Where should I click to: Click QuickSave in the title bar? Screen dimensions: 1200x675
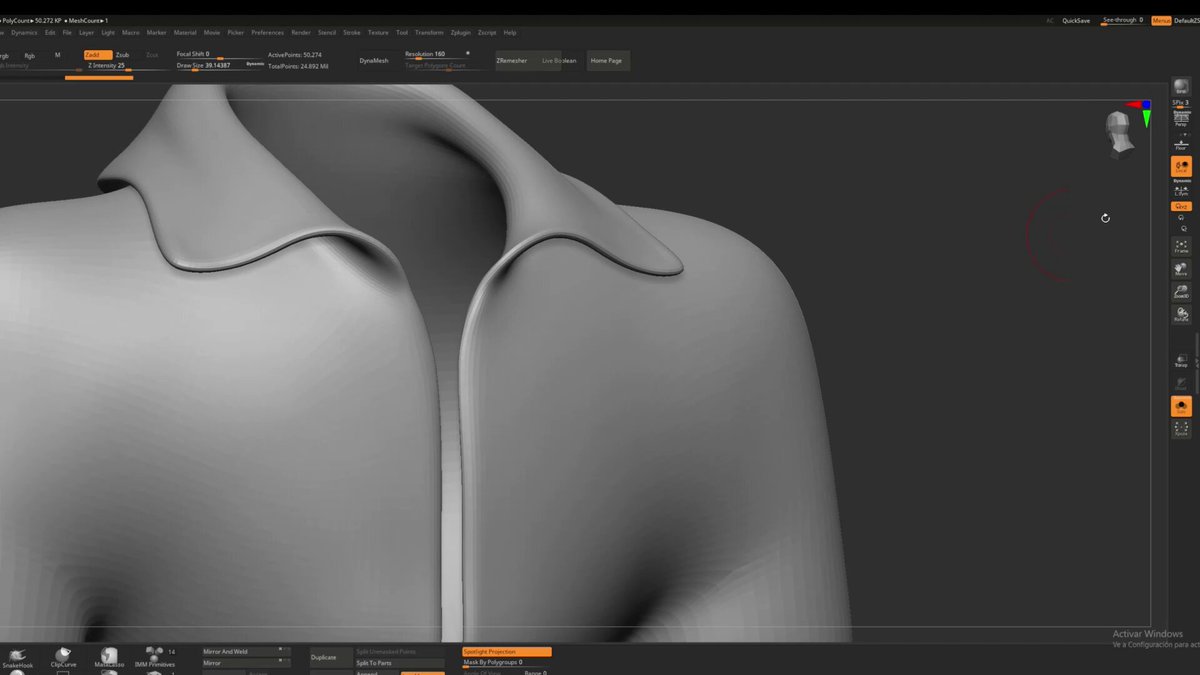[1076, 20]
